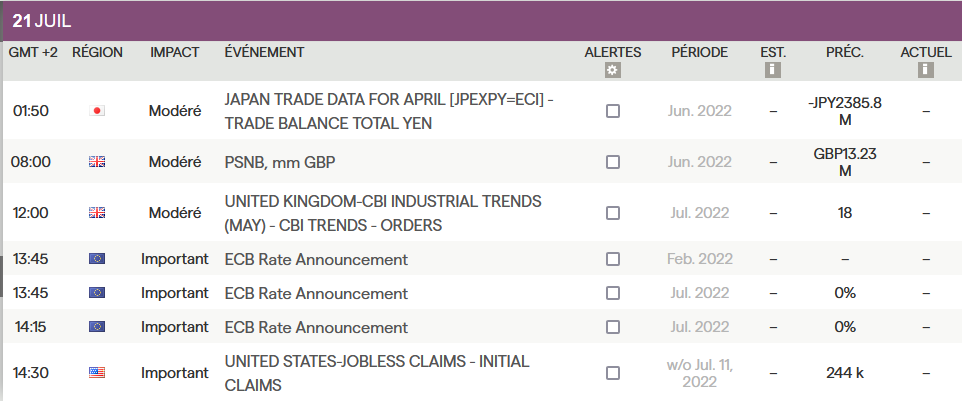The height and width of the screenshot is (411, 962).
Task: Check alert box for CBI Industrial Trends
Action: point(613,212)
